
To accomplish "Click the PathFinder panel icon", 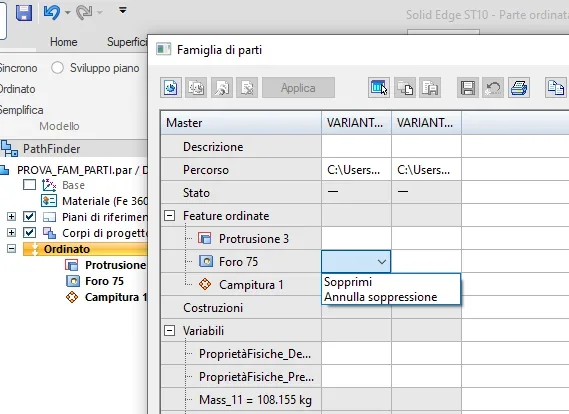I will (x=9, y=149).
